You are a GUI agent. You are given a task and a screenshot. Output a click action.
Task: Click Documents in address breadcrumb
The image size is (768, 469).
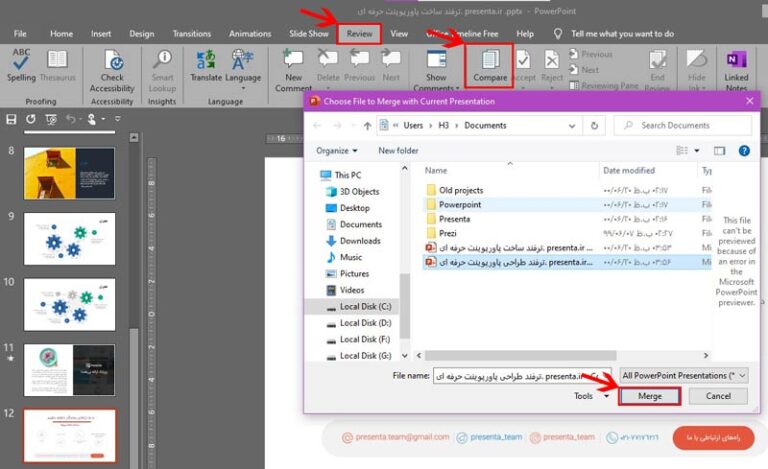[x=485, y=125]
